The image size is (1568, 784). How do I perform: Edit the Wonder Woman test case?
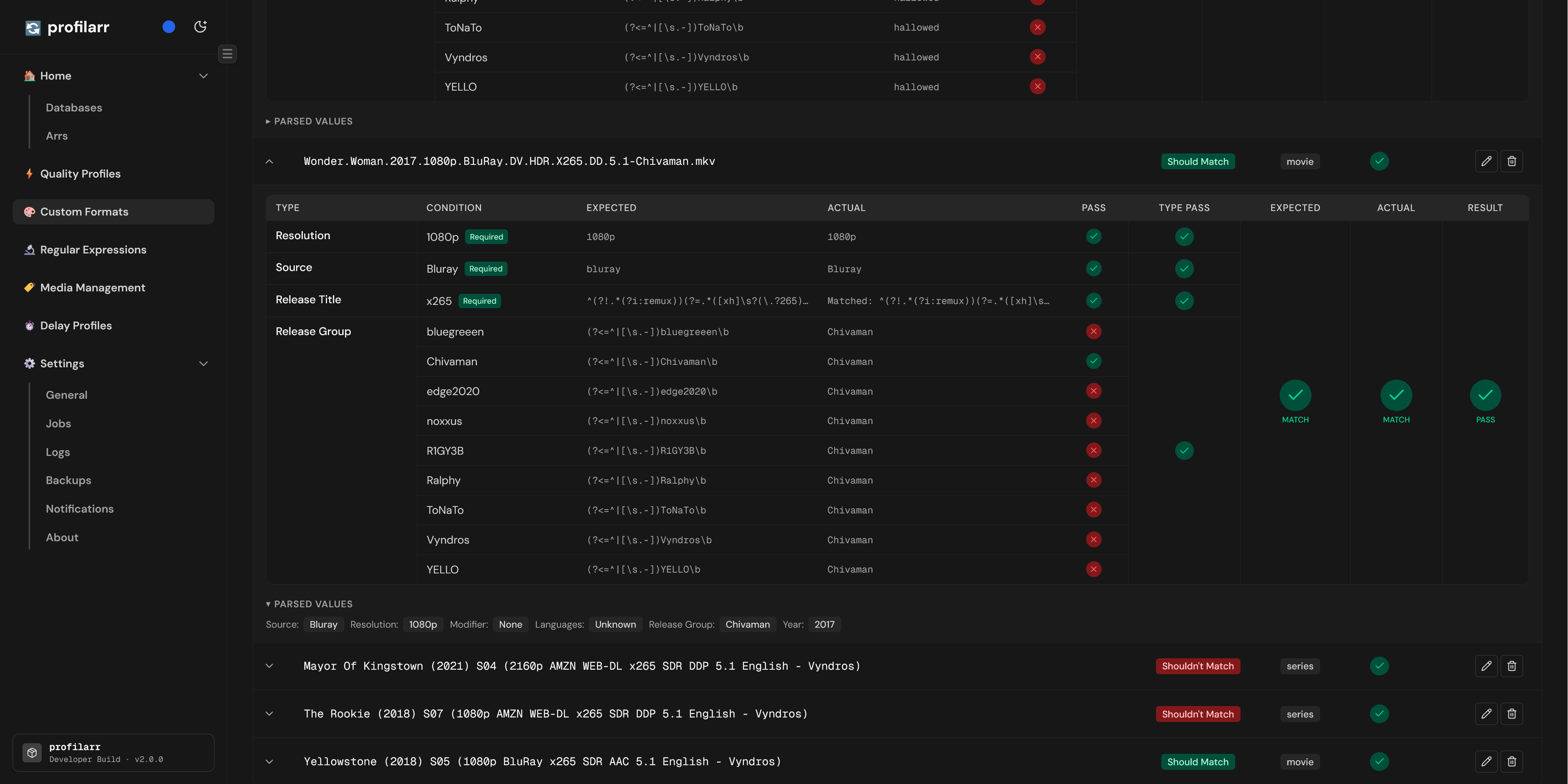tap(1486, 161)
